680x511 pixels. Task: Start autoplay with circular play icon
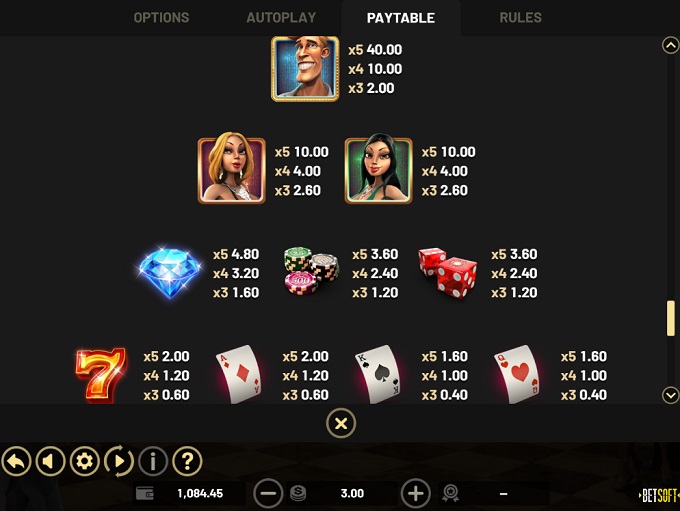119,461
